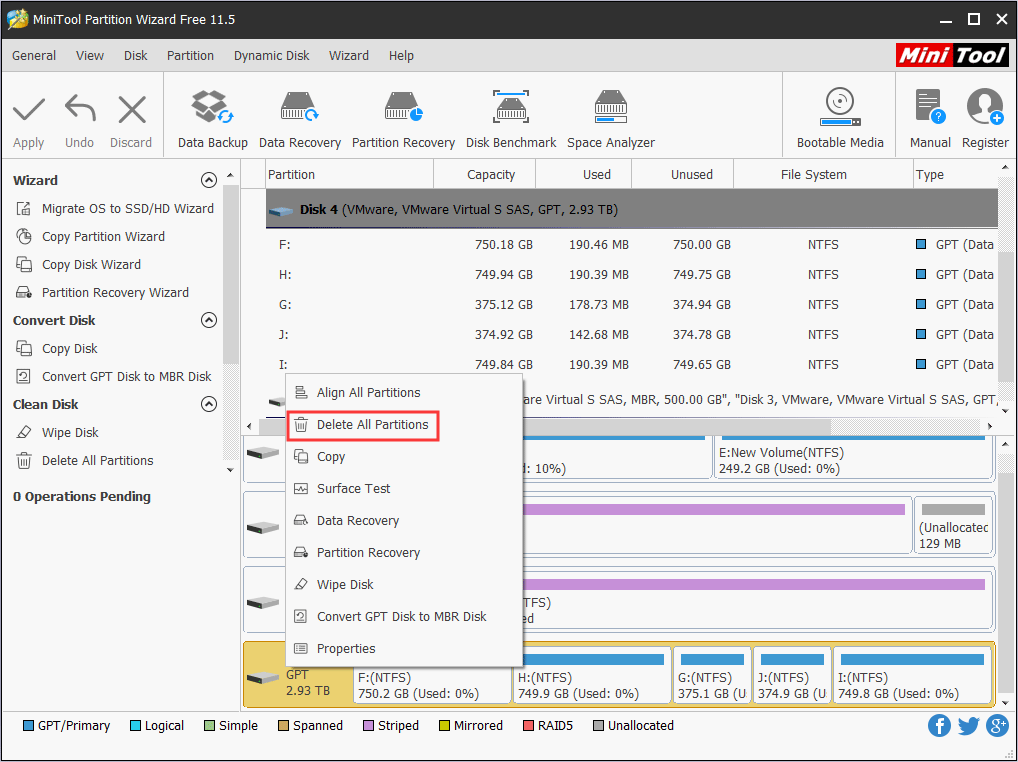Click the Register user icon
Screen dimensions: 1018x762
point(985,107)
